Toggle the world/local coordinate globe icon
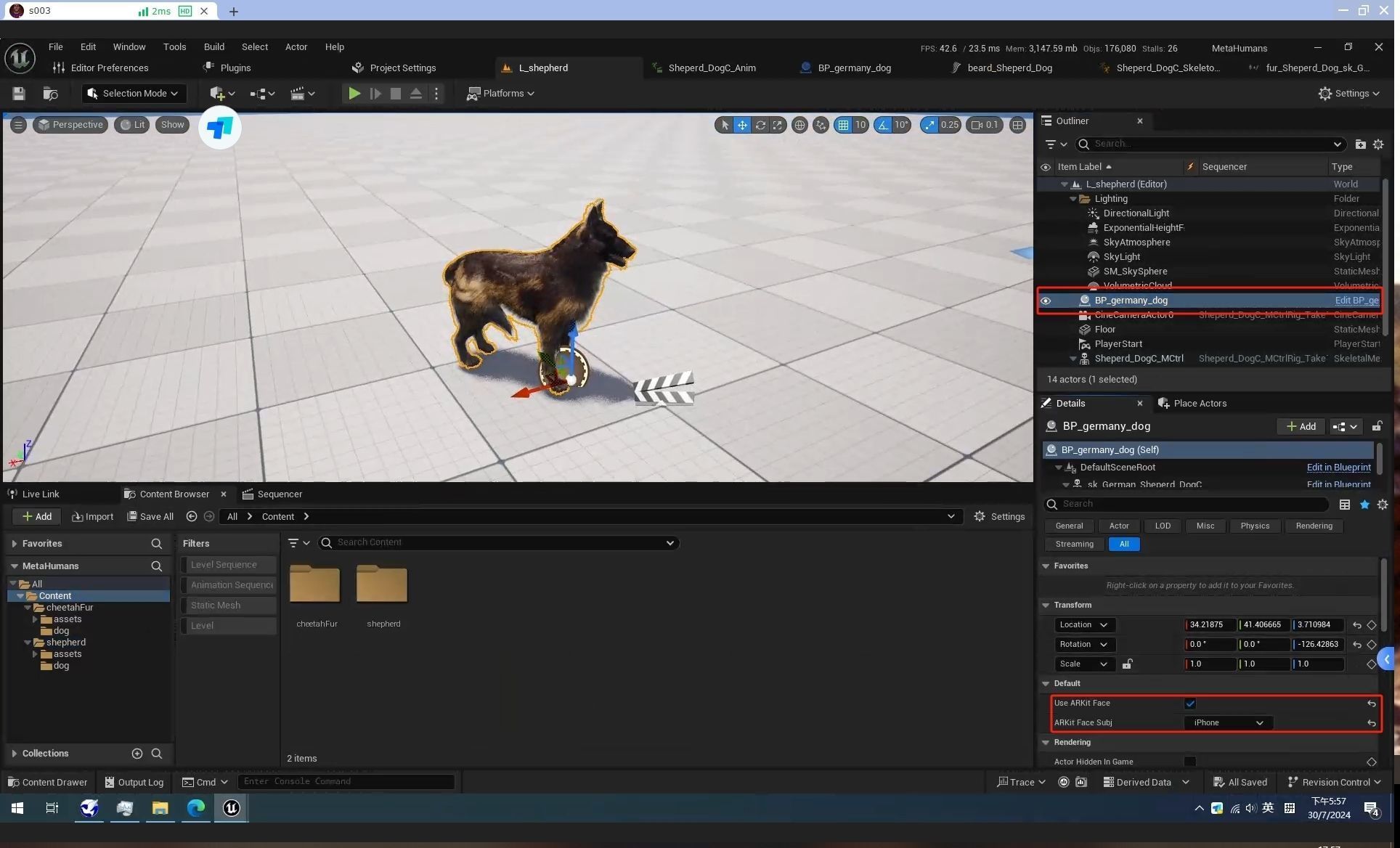 click(x=799, y=125)
